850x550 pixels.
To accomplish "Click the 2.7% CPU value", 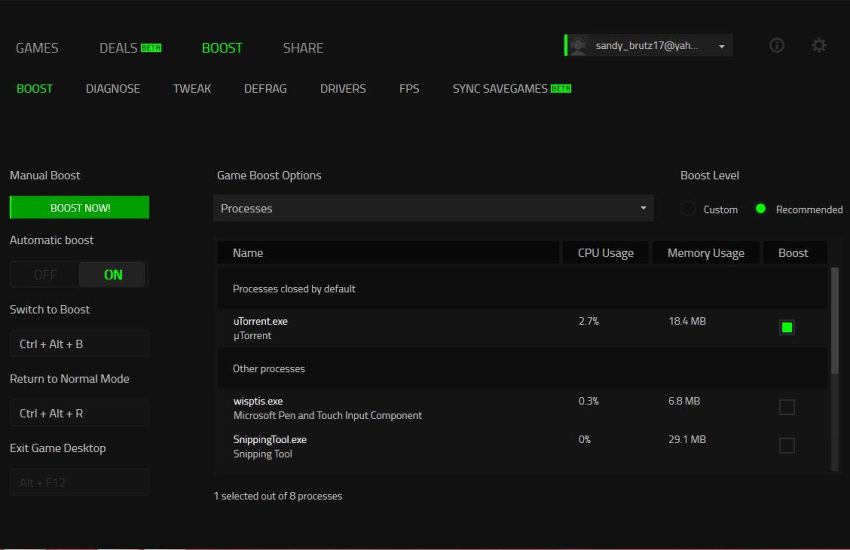I will 589,321.
